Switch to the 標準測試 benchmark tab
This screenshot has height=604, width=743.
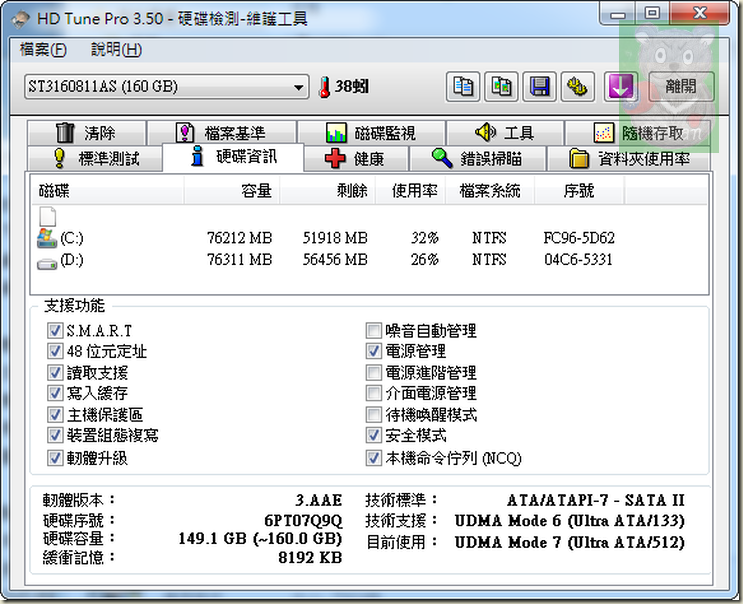[x=95, y=158]
